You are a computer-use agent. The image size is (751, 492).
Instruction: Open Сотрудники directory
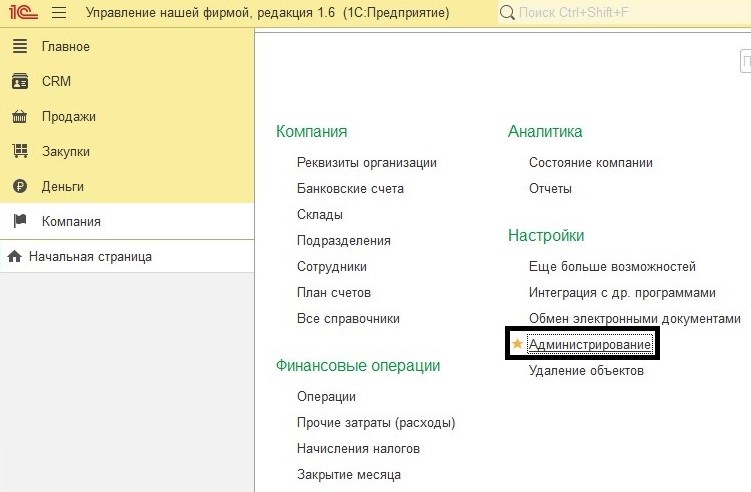tap(331, 267)
